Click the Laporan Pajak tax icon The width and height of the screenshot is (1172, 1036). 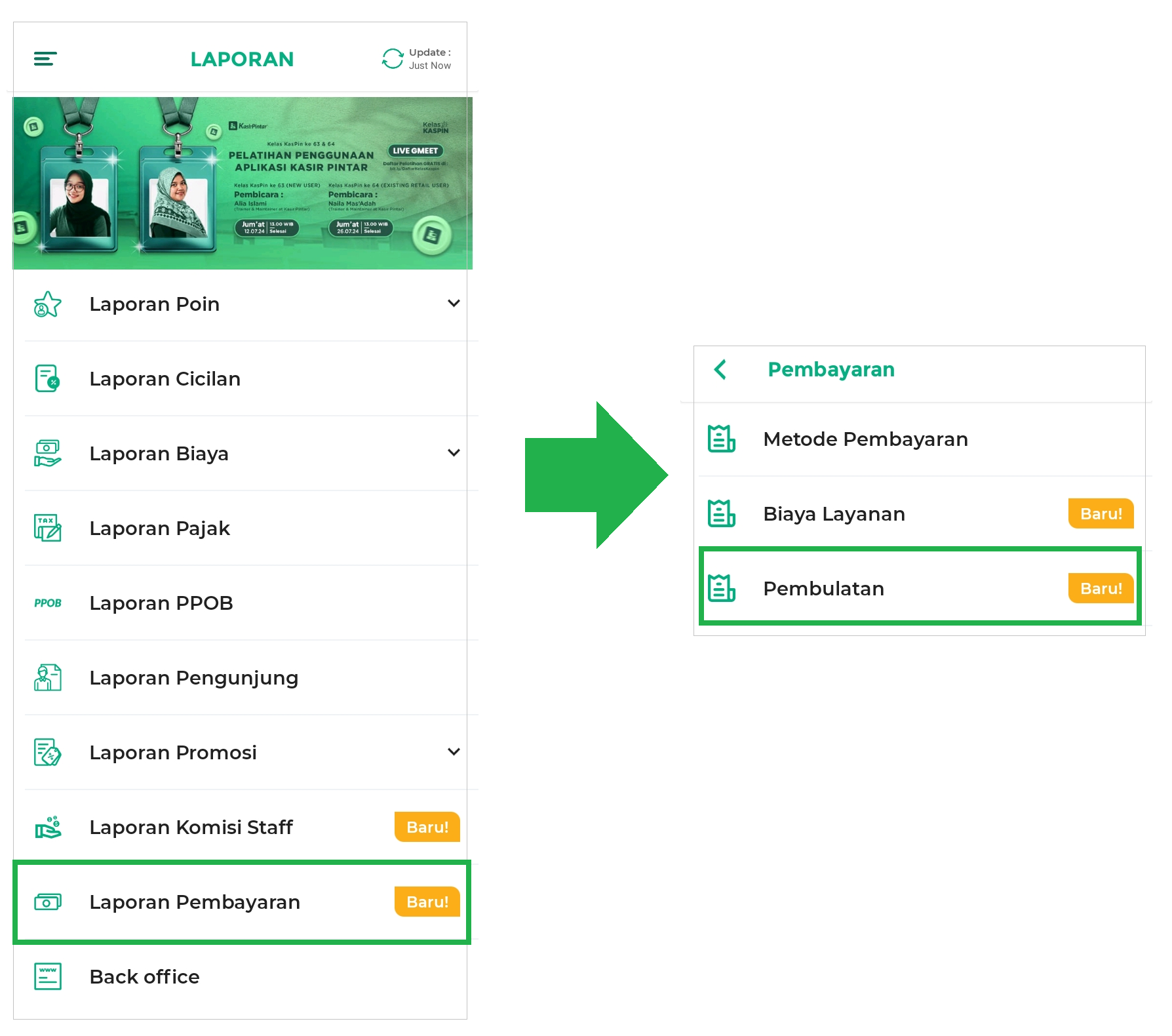[x=47, y=528]
